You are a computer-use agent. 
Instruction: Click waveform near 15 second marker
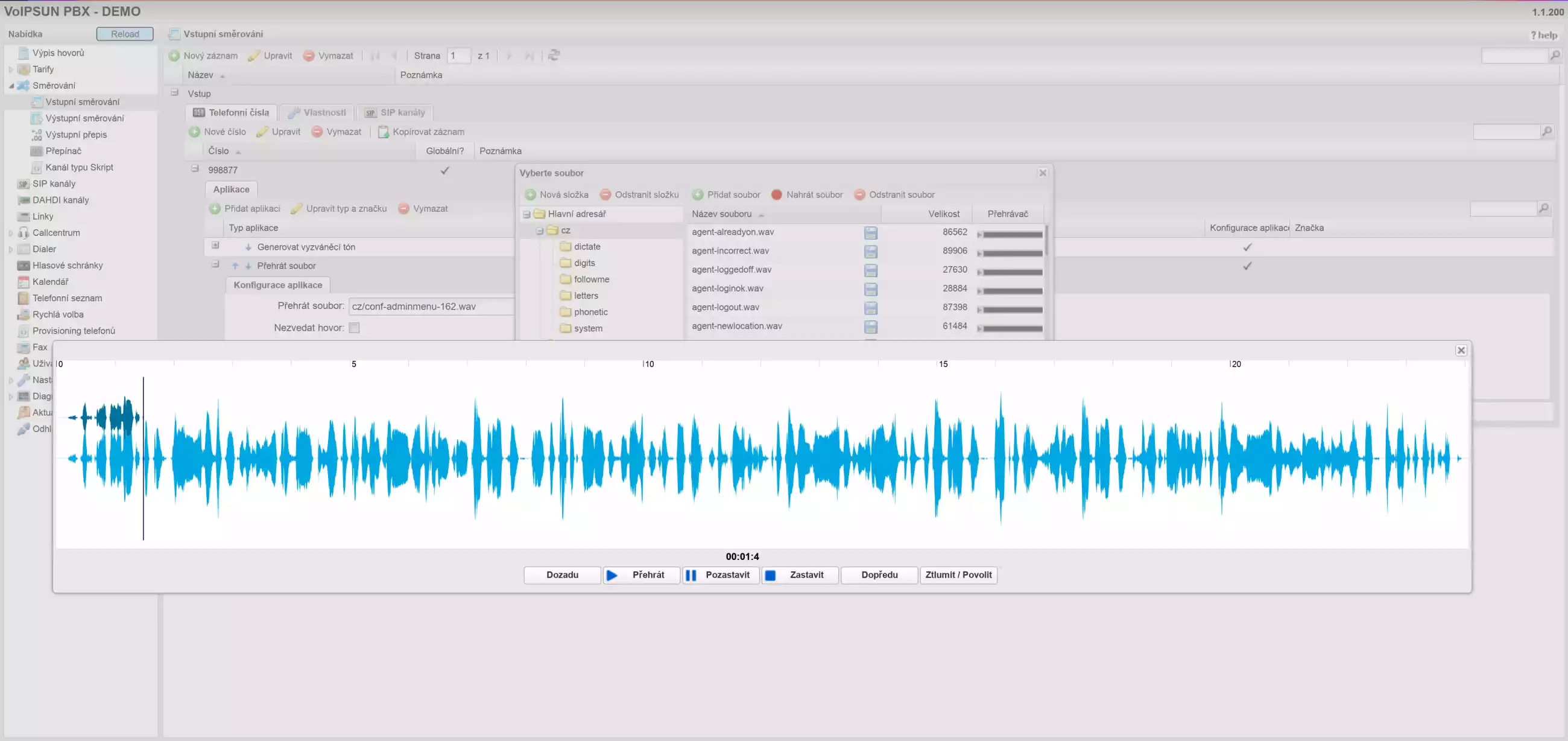pos(938,458)
